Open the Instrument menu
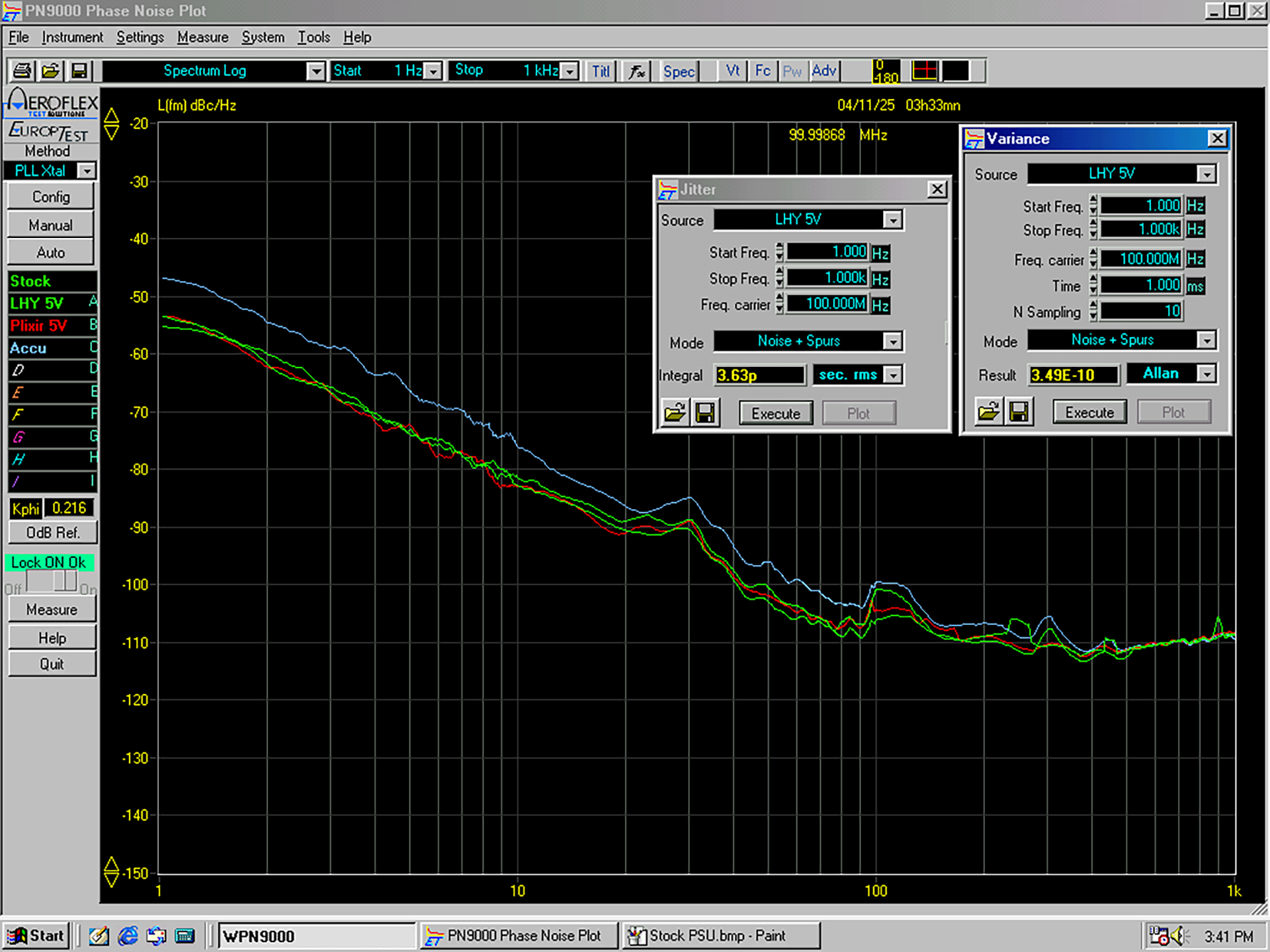 [72, 37]
